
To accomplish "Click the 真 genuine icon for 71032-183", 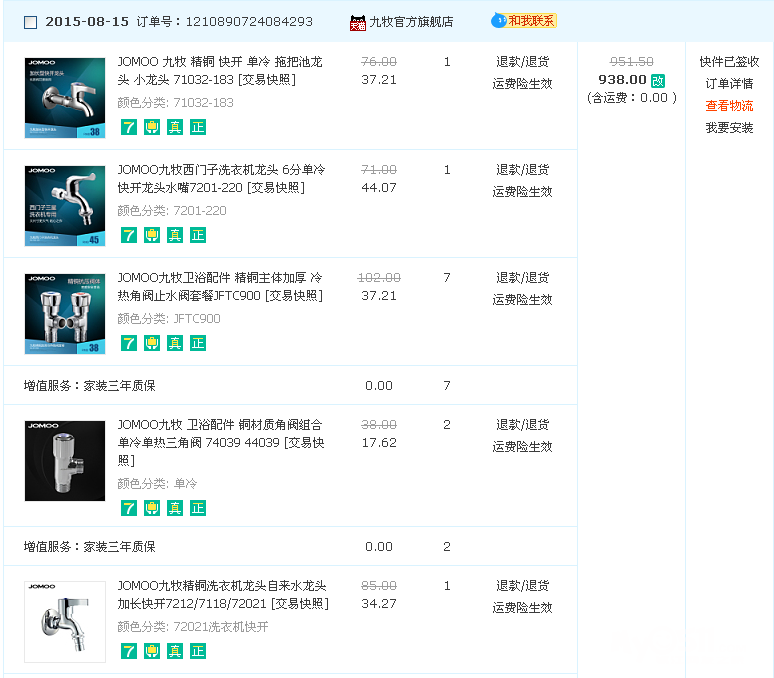I will [175, 127].
